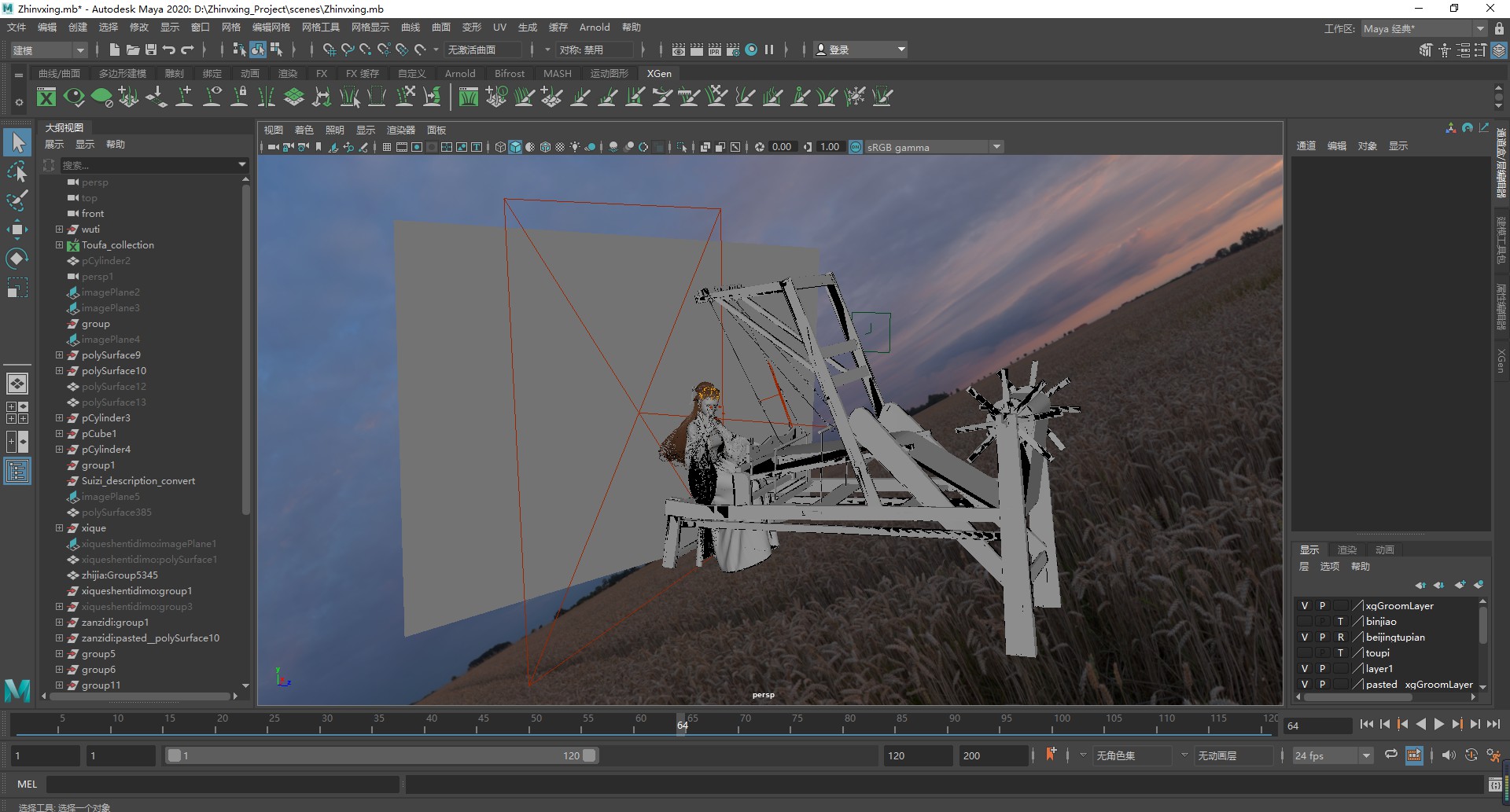
Task: Expand the xique node in outliner
Action: tap(59, 528)
